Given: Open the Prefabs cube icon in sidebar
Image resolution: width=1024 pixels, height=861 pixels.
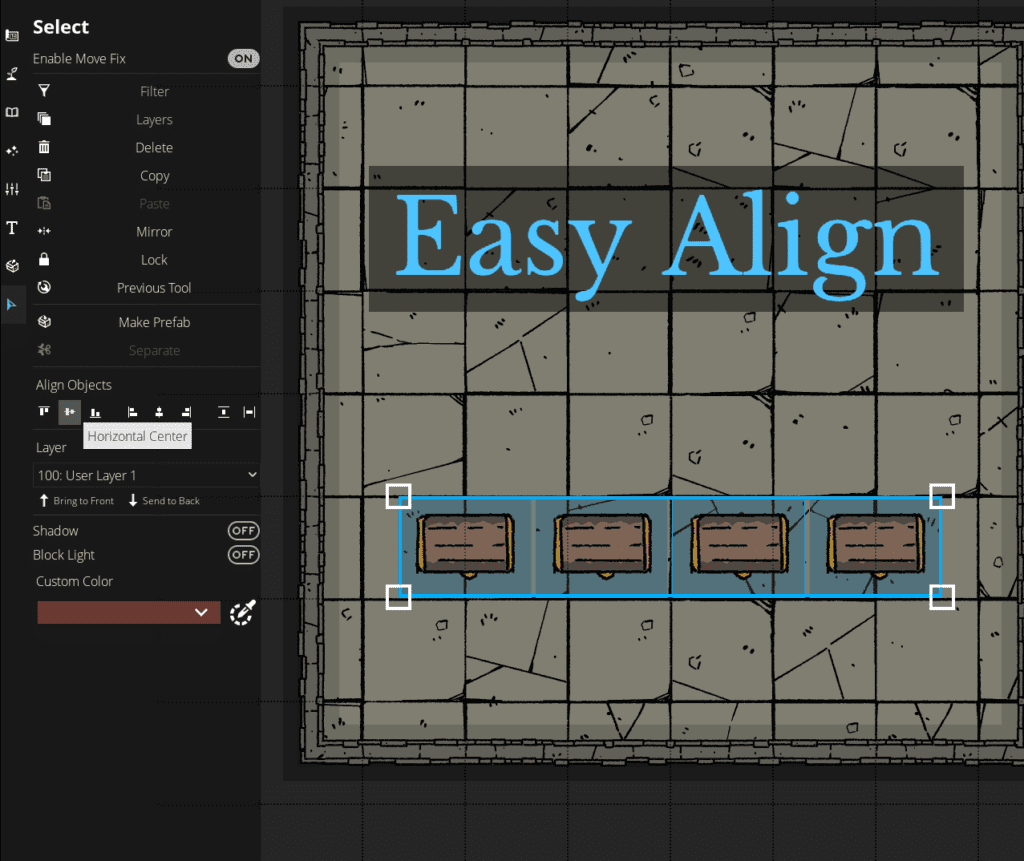Looking at the screenshot, I should click(x=12, y=266).
